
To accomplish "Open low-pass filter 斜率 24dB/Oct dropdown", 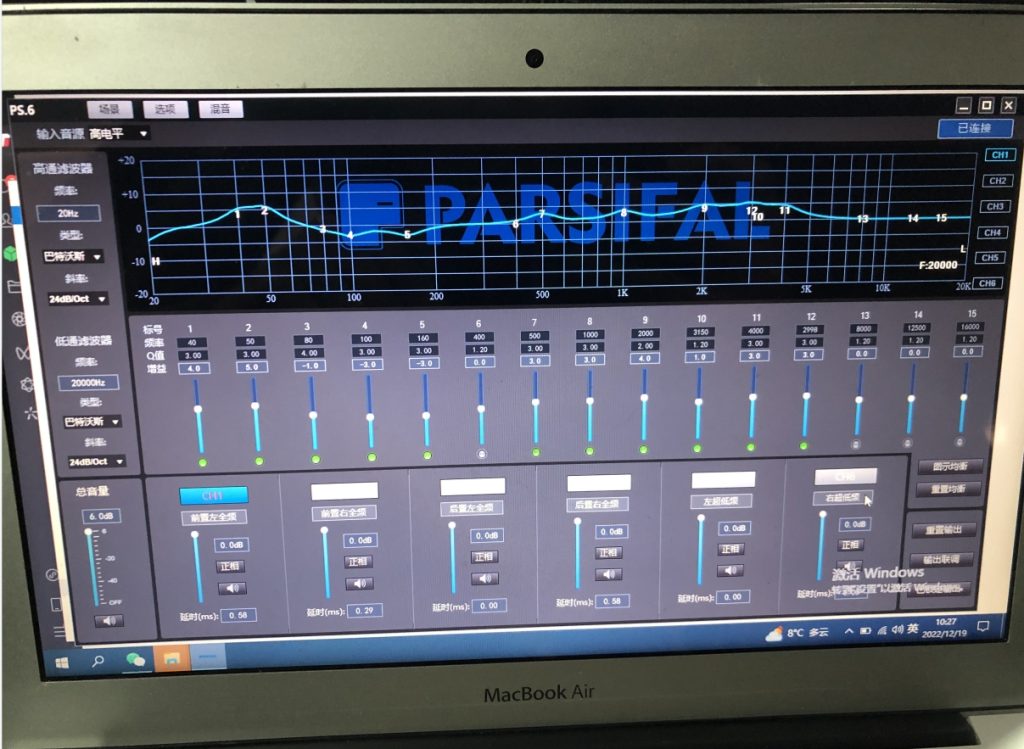I will 95,461.
